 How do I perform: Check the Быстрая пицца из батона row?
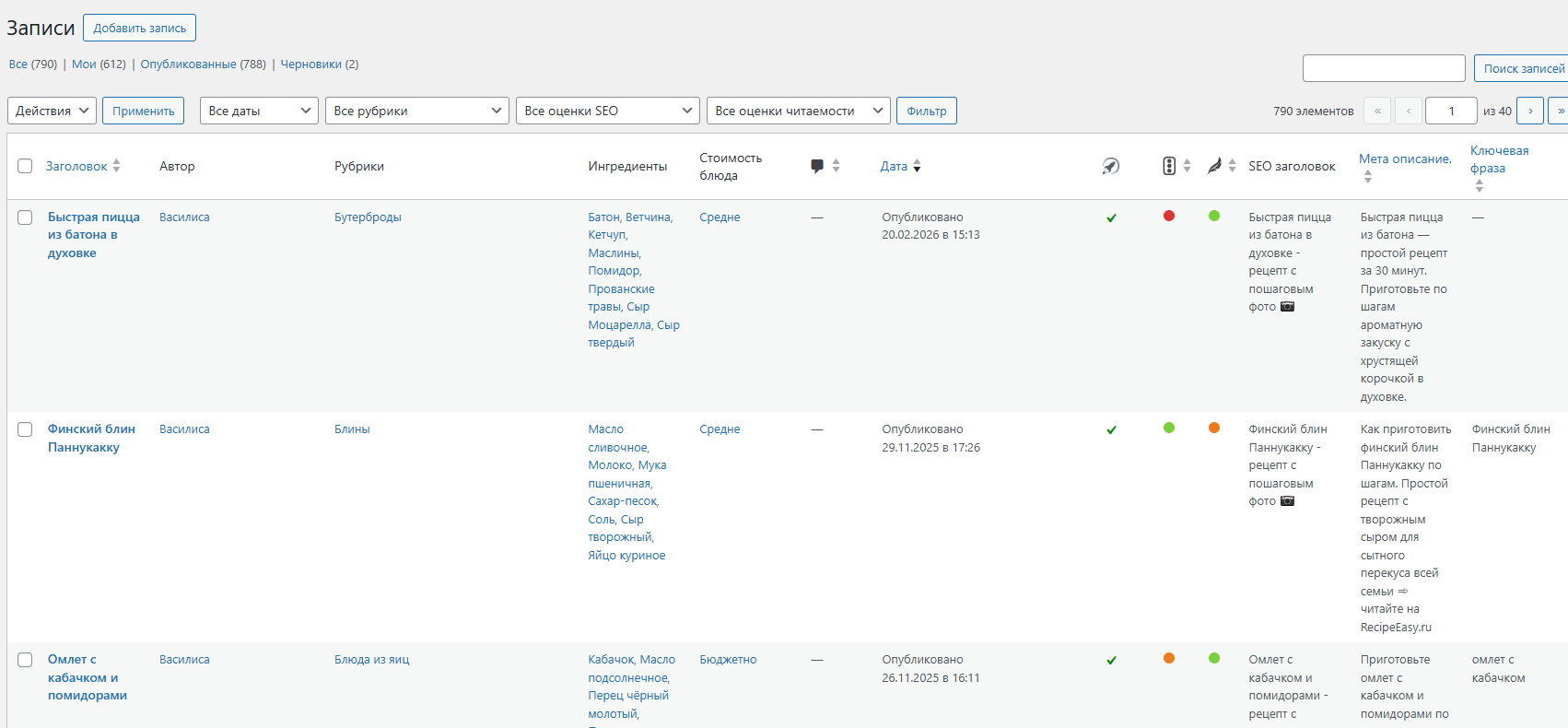25,217
